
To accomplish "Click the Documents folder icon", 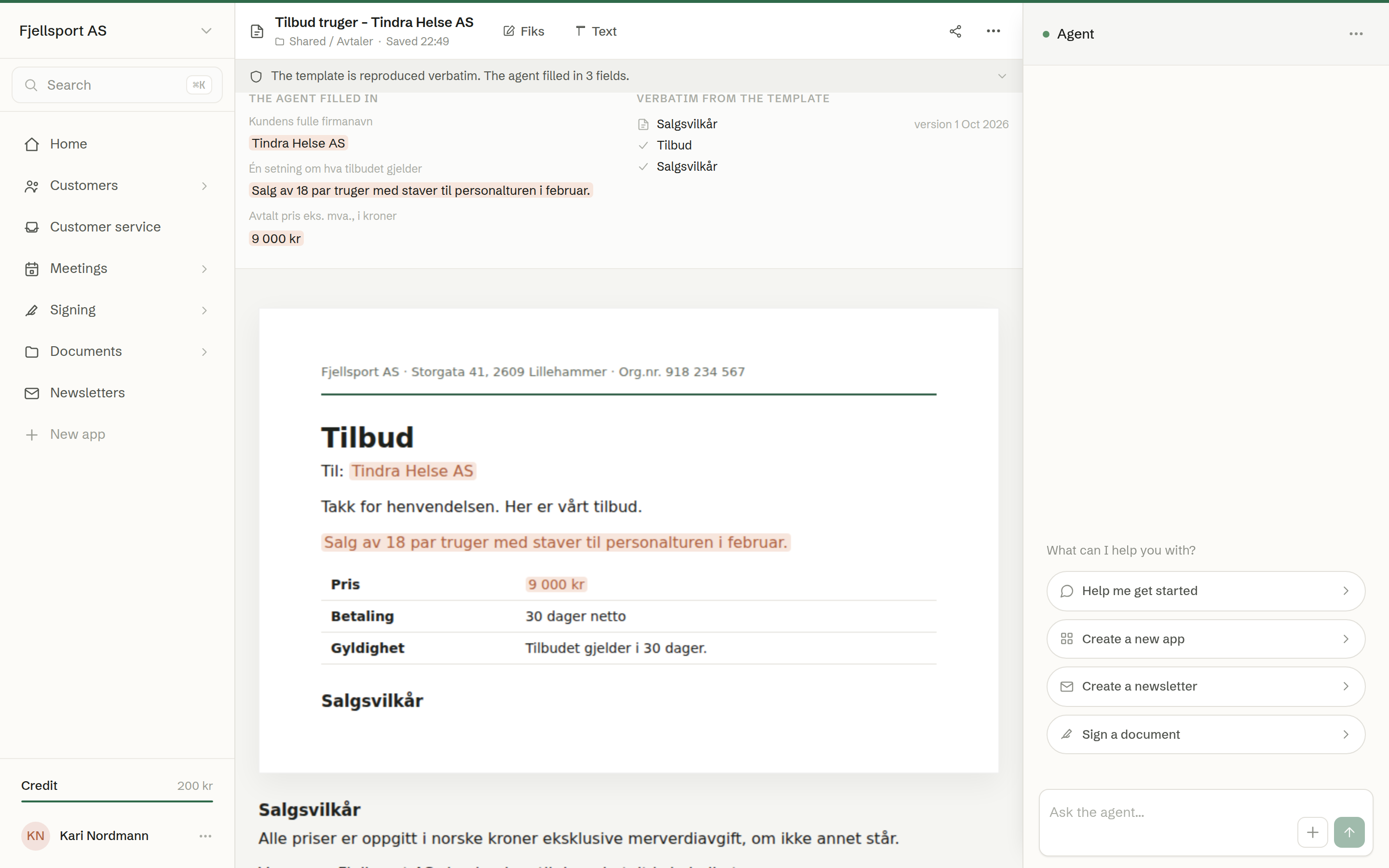I will [31, 352].
